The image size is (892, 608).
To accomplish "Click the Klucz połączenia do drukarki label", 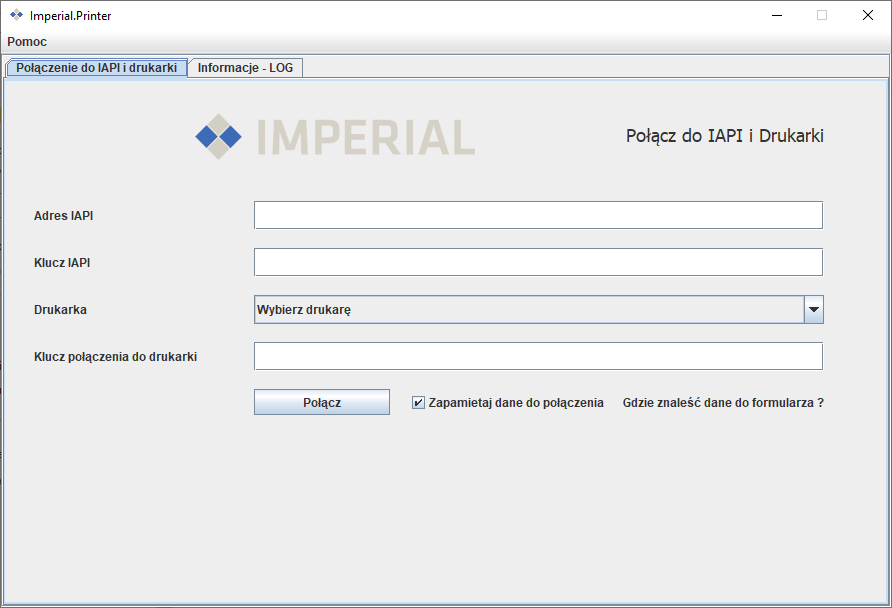I will (x=115, y=357).
